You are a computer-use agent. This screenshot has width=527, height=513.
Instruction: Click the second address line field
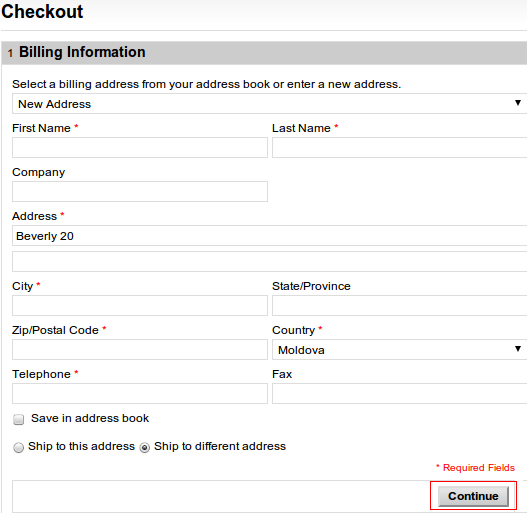point(270,261)
